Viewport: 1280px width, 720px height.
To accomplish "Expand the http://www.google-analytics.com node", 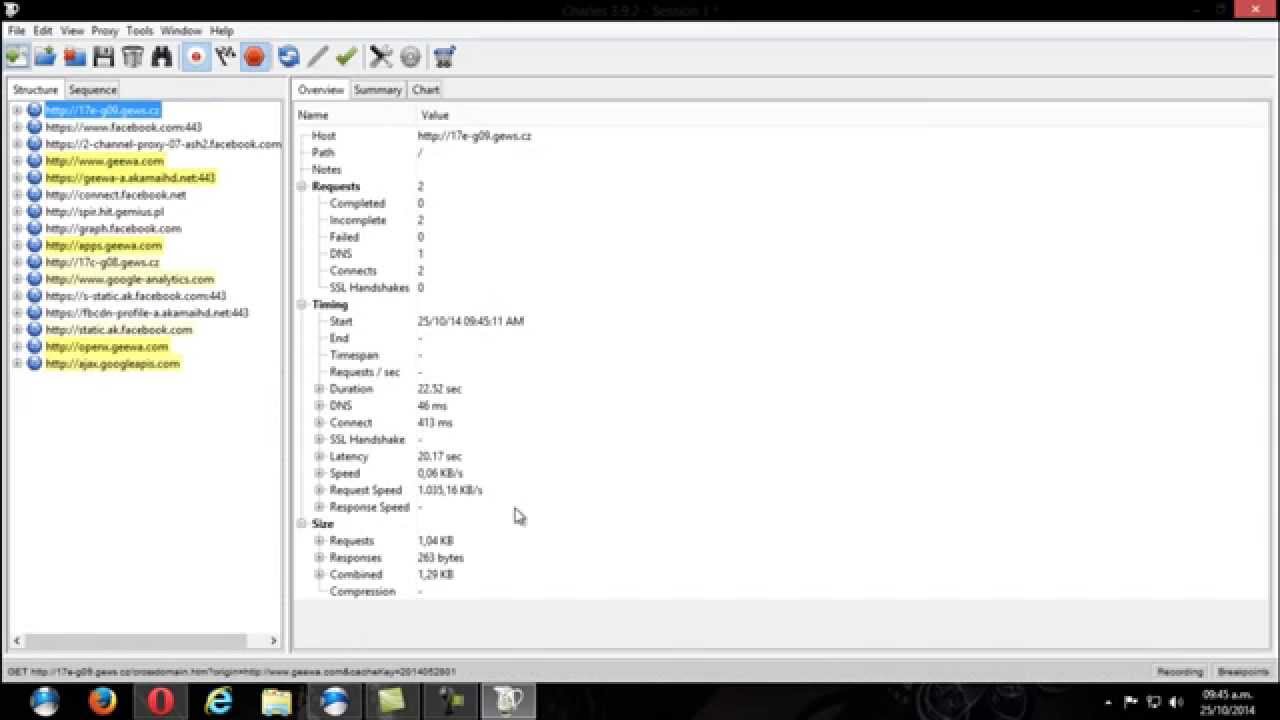I will 17,279.
